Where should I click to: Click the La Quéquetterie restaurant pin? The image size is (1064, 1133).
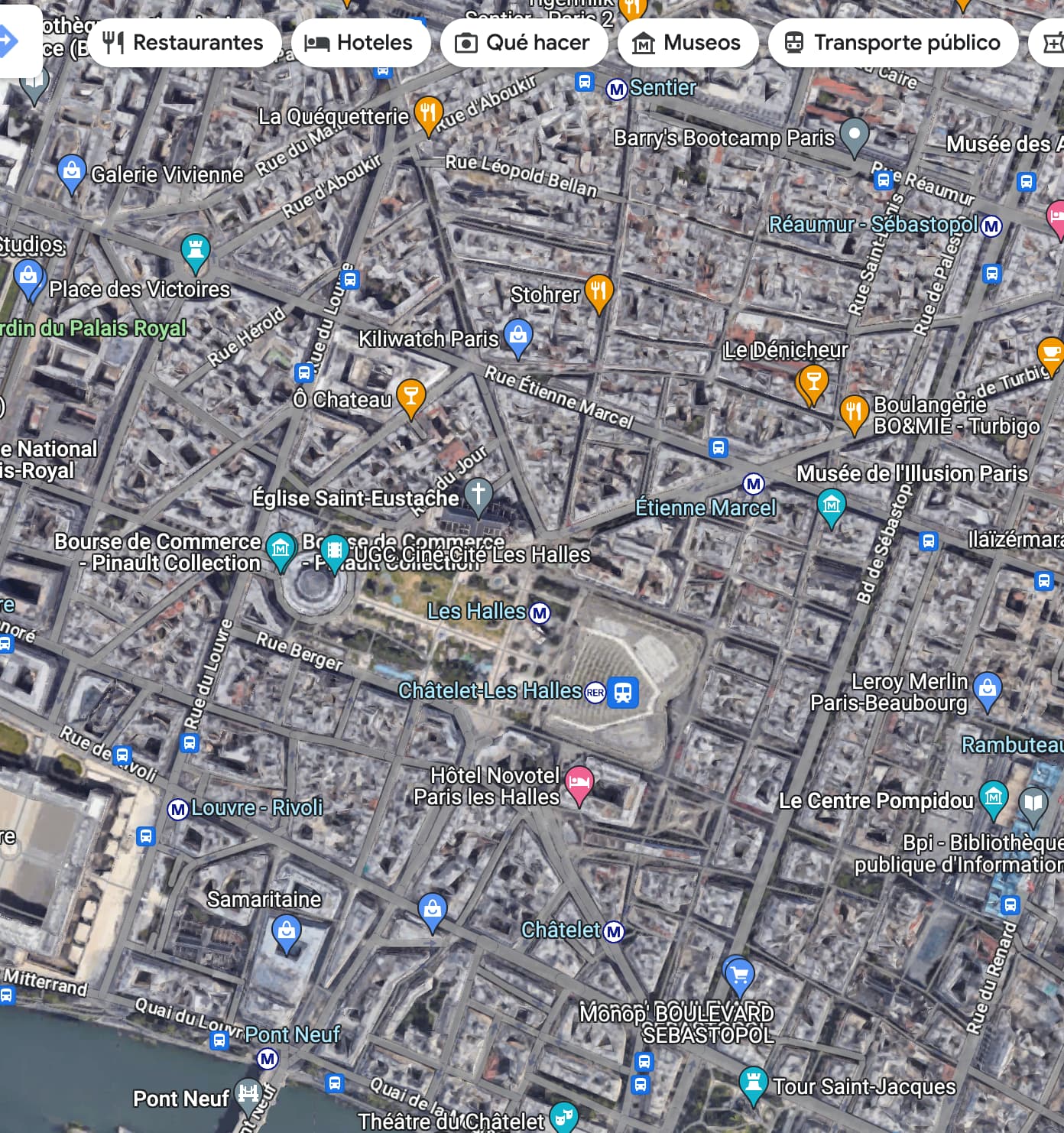pos(428,114)
